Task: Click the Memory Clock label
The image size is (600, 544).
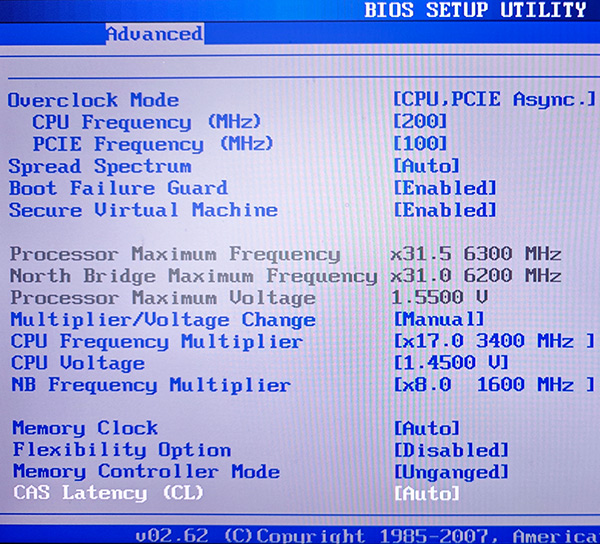Action: (85, 428)
